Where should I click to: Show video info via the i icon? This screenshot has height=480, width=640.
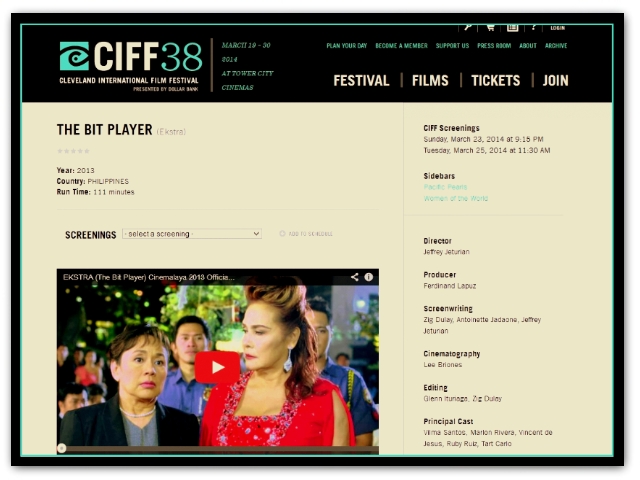tap(369, 277)
